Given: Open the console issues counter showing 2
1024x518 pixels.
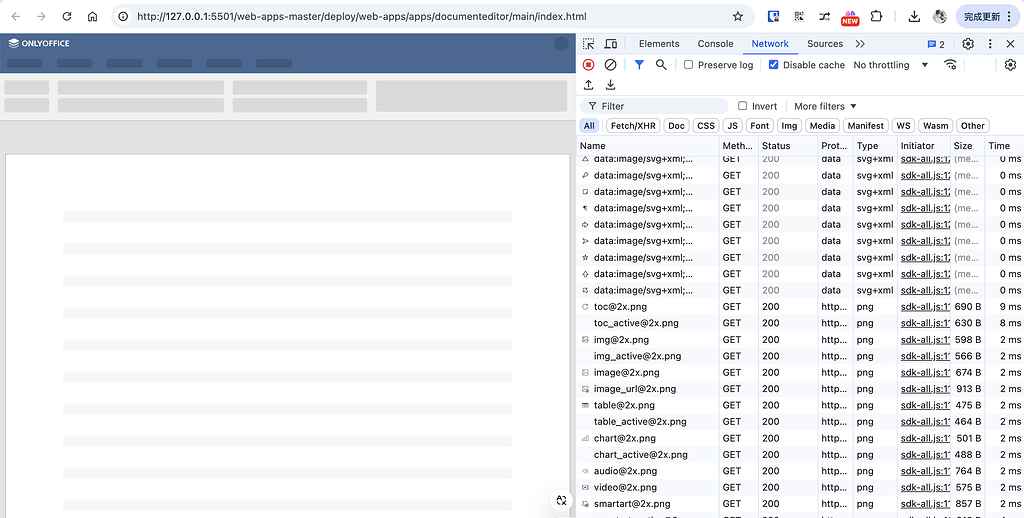Looking at the screenshot, I should [x=936, y=44].
